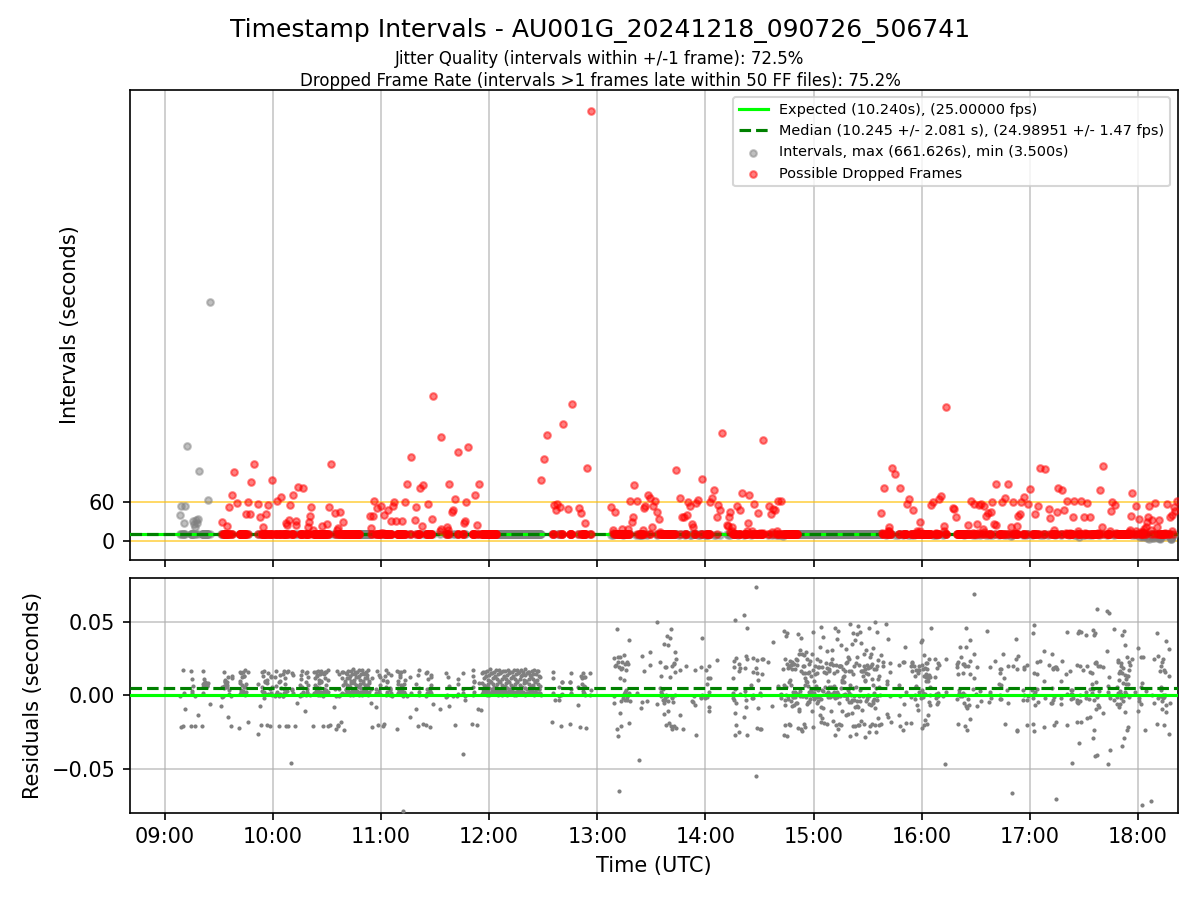Select the 'Dropped Frame Rate' subtitle line showing 75.2%
Image resolution: width=1200 pixels, height=900 pixels.
click(600, 80)
